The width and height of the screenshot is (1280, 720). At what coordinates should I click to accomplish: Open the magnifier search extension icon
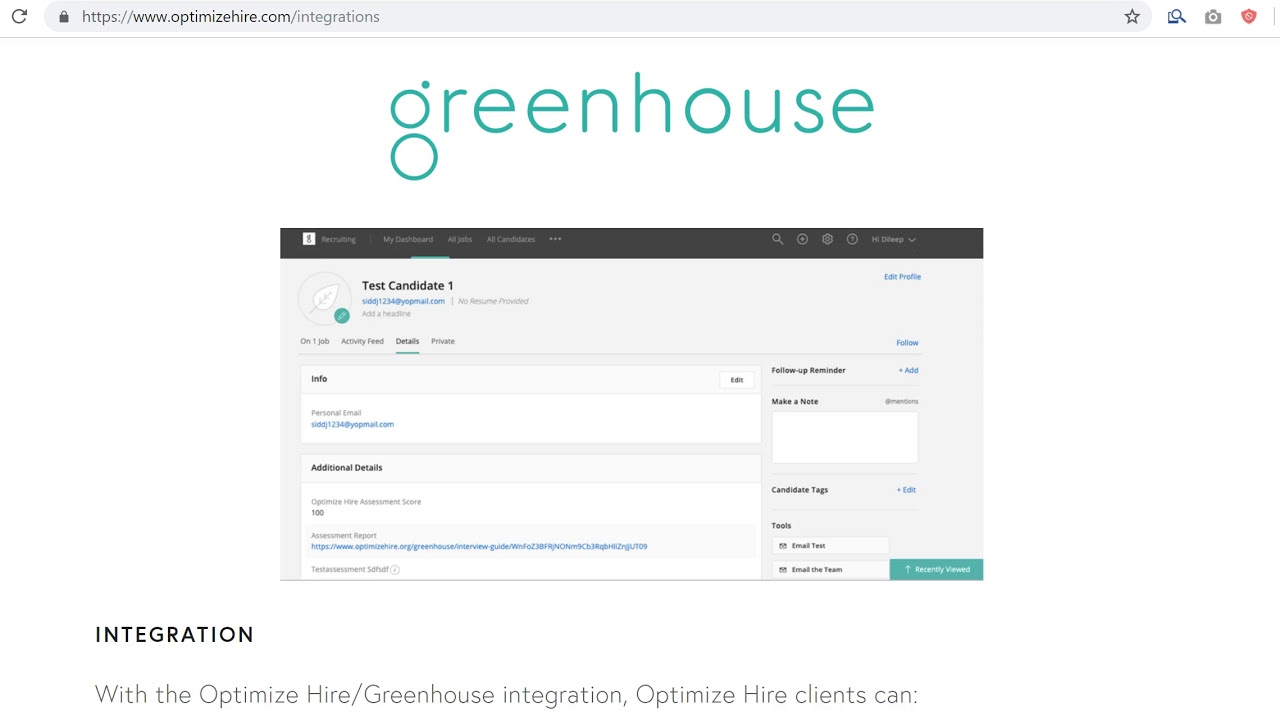click(1177, 16)
